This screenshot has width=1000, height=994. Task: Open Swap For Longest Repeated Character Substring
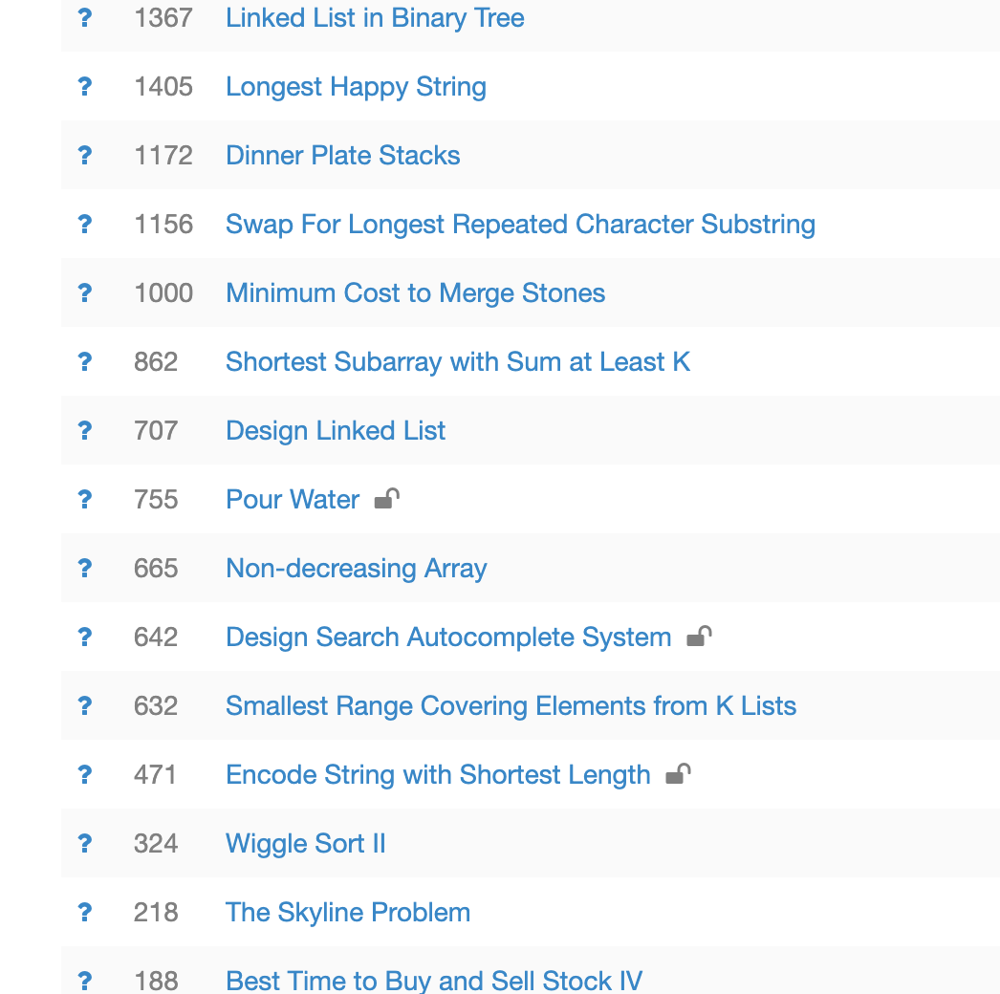[520, 224]
